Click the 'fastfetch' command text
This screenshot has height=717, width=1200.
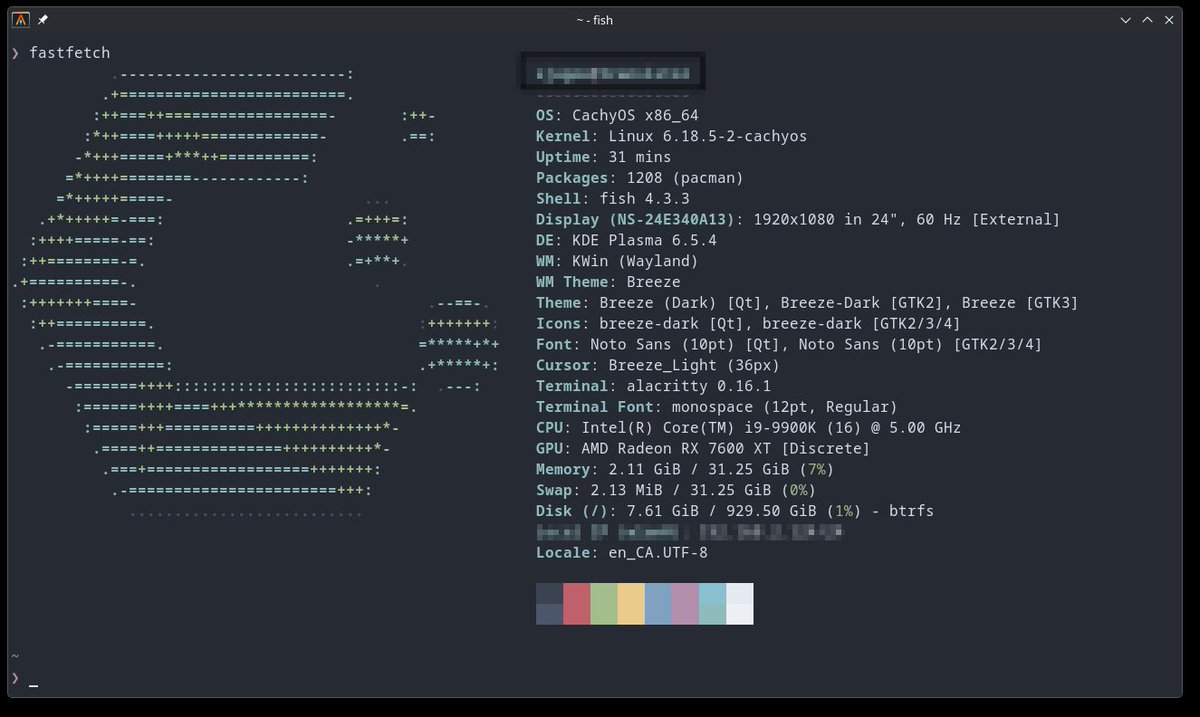pyautogui.click(x=70, y=52)
